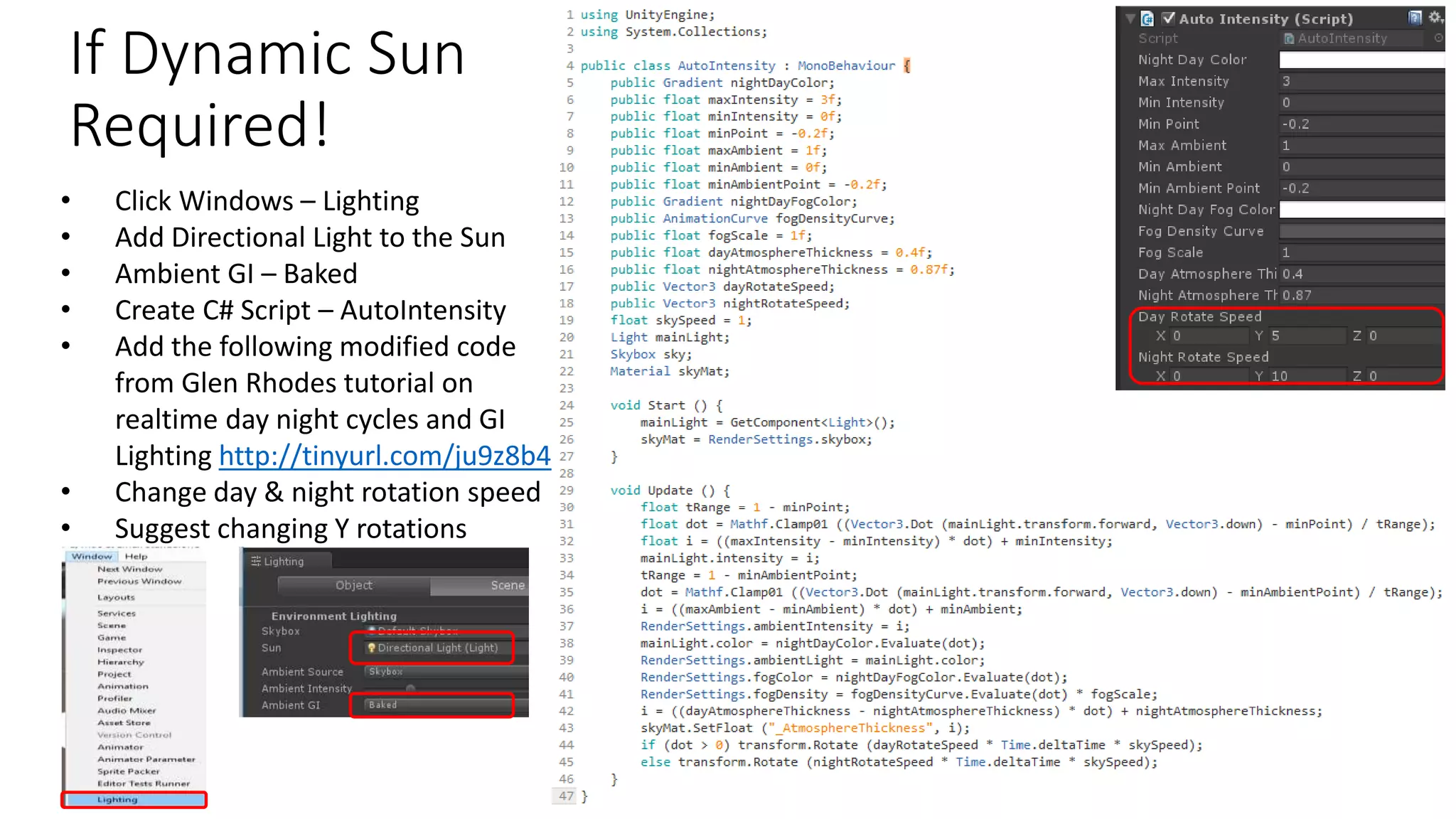This screenshot has height=819, width=1456.
Task: Click the Day Rotate Speed Y field
Action: [x=1307, y=336]
